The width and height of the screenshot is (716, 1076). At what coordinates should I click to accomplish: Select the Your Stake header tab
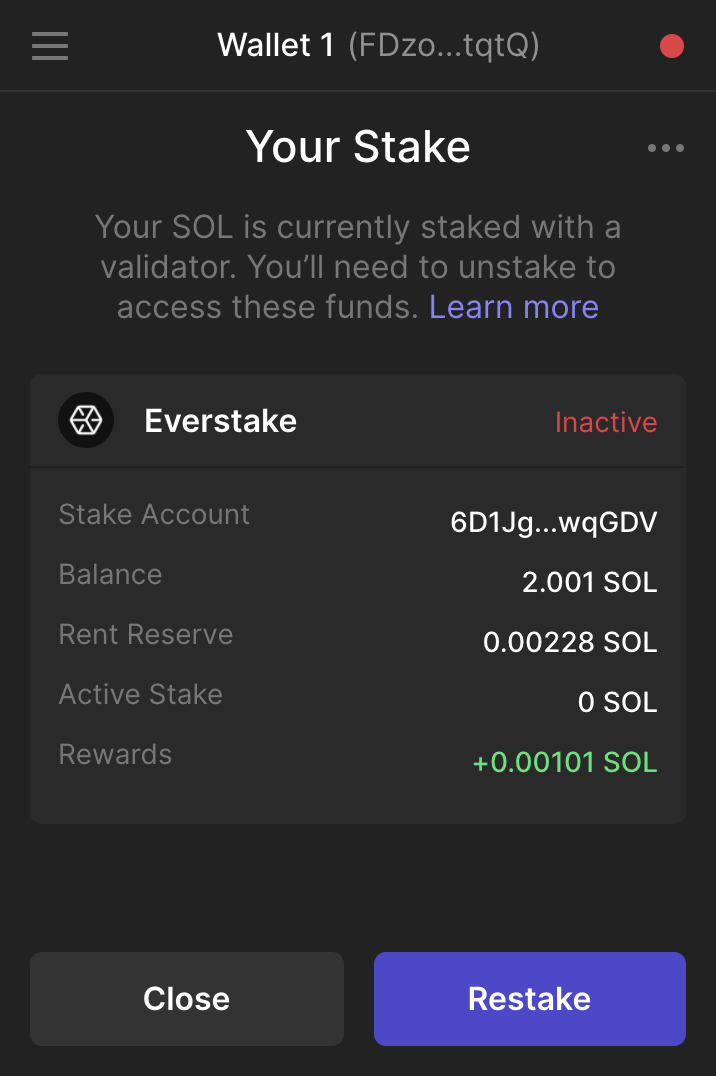[x=358, y=146]
